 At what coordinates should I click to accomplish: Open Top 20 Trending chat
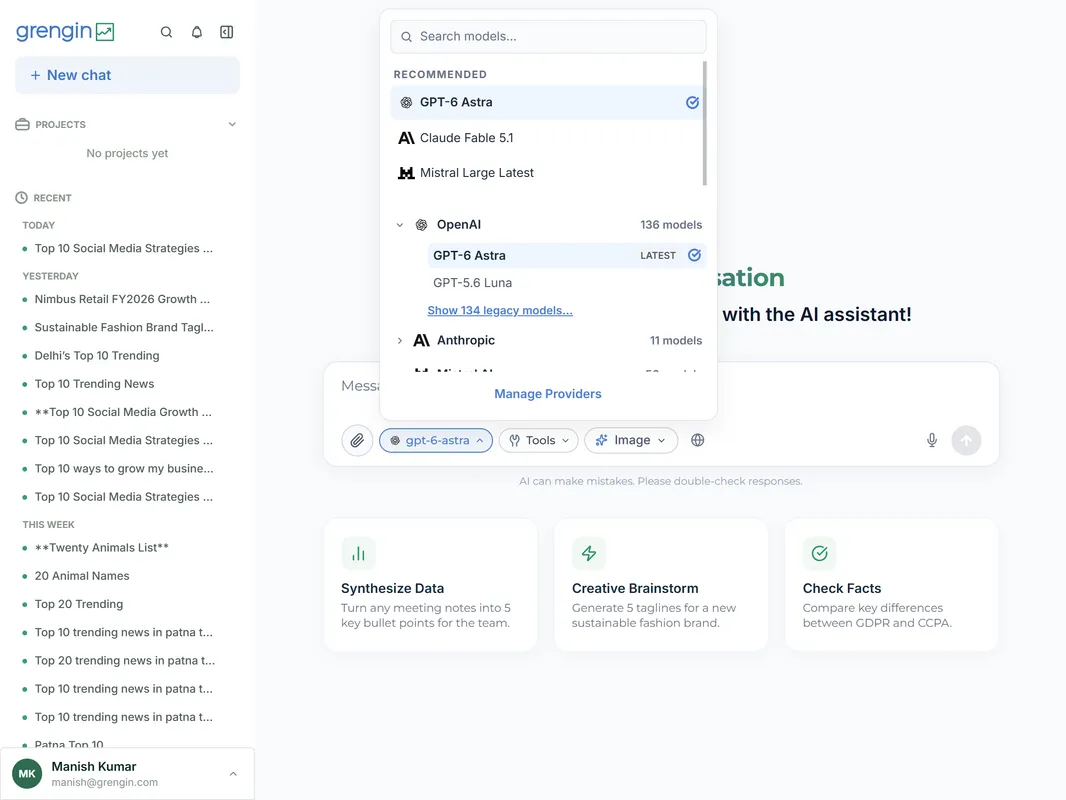click(79, 604)
